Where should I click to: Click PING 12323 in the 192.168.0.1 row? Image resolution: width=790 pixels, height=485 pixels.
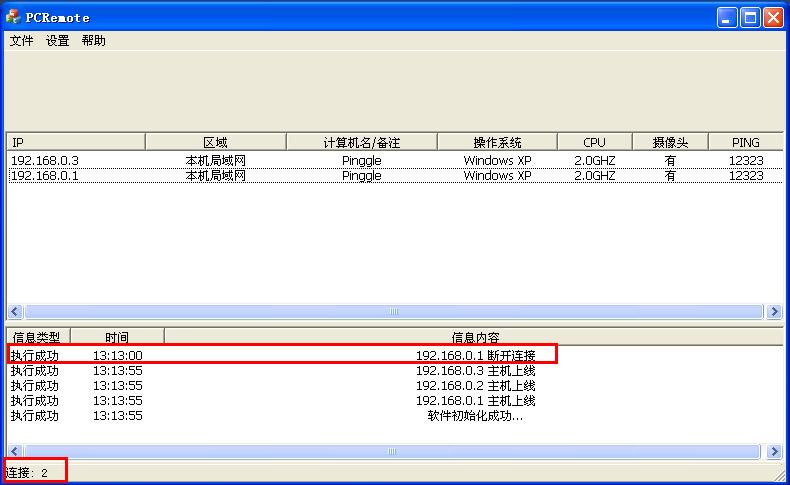point(746,176)
